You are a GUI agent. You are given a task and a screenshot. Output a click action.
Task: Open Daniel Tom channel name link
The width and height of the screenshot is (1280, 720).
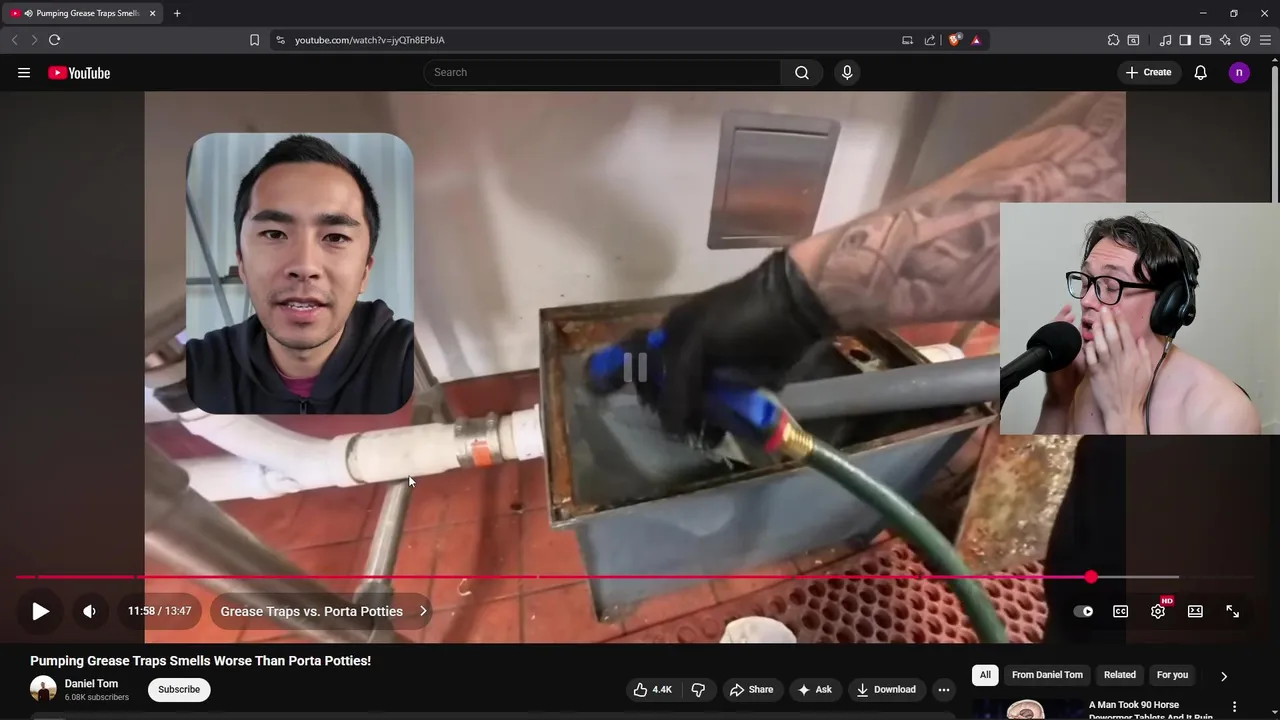tap(91, 684)
